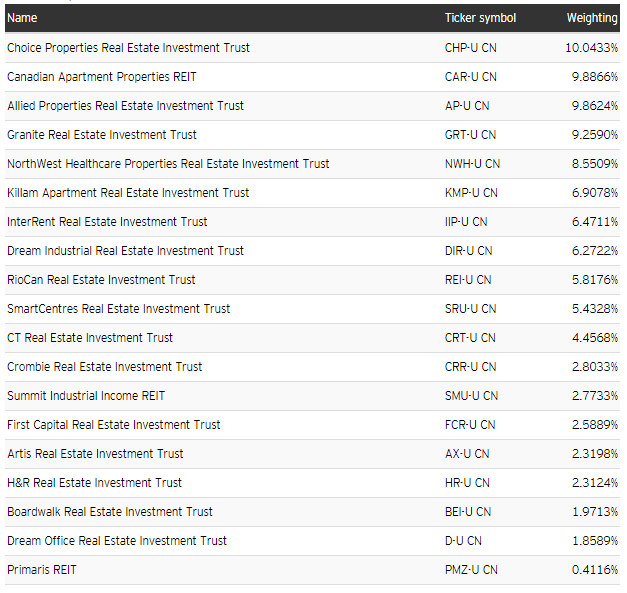This screenshot has width=627, height=593.
Task: Click weighting value 5.4328%
Action: tap(595, 309)
